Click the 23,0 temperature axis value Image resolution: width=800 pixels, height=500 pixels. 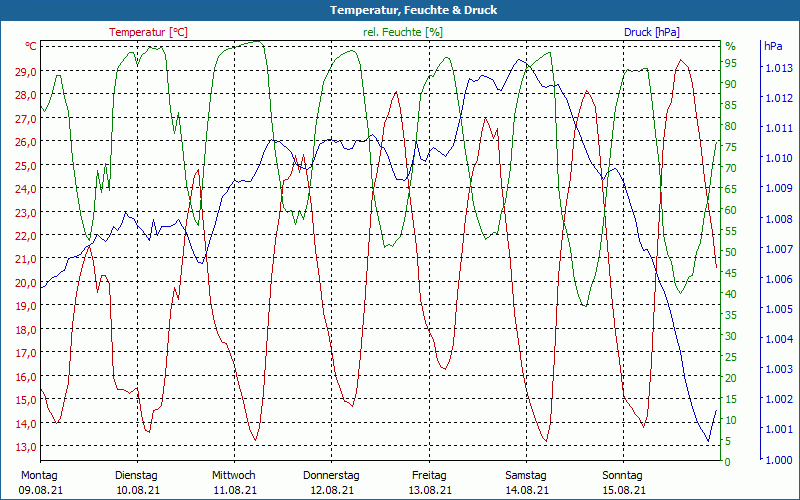26,213
